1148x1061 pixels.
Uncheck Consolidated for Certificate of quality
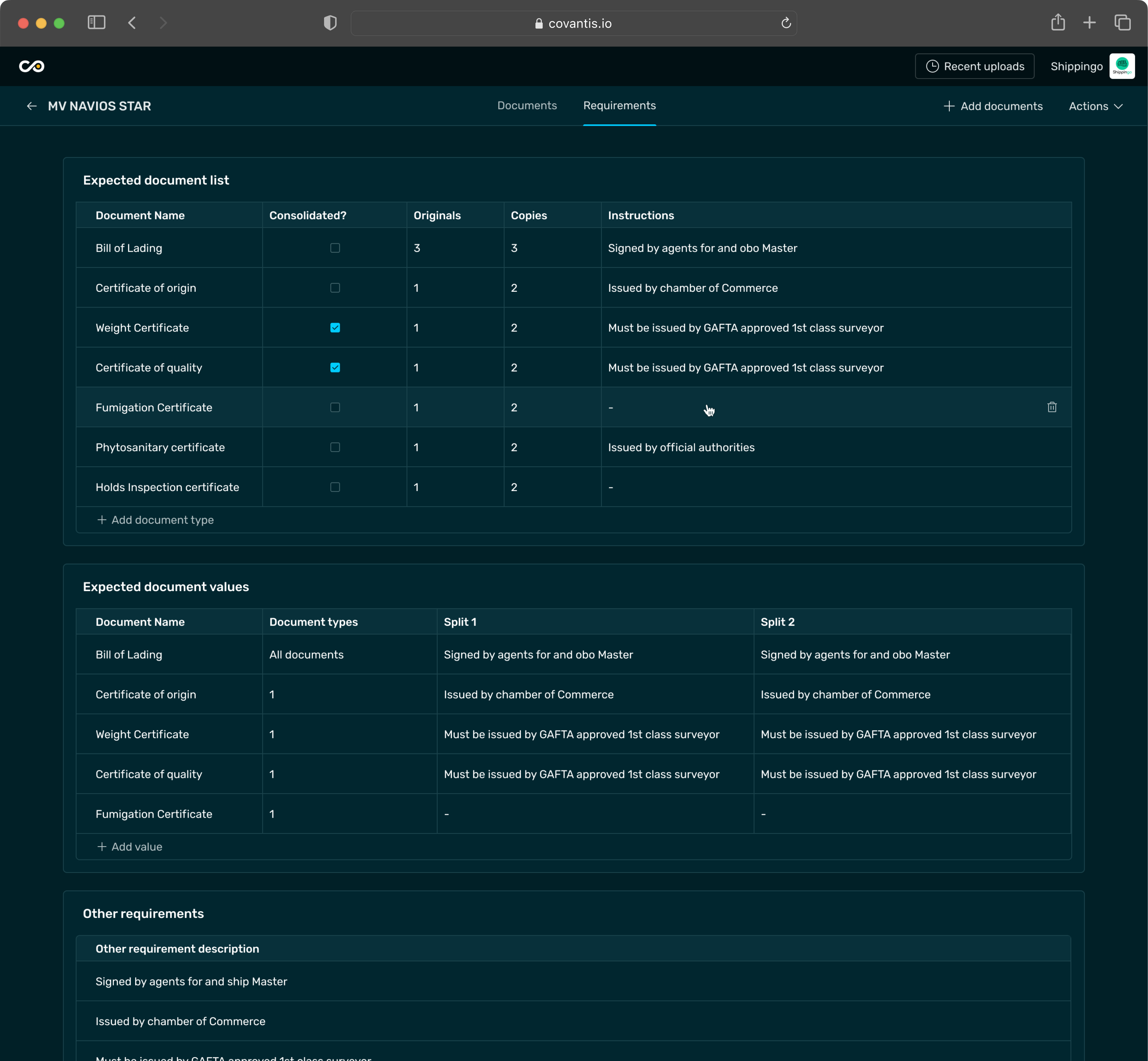(335, 367)
